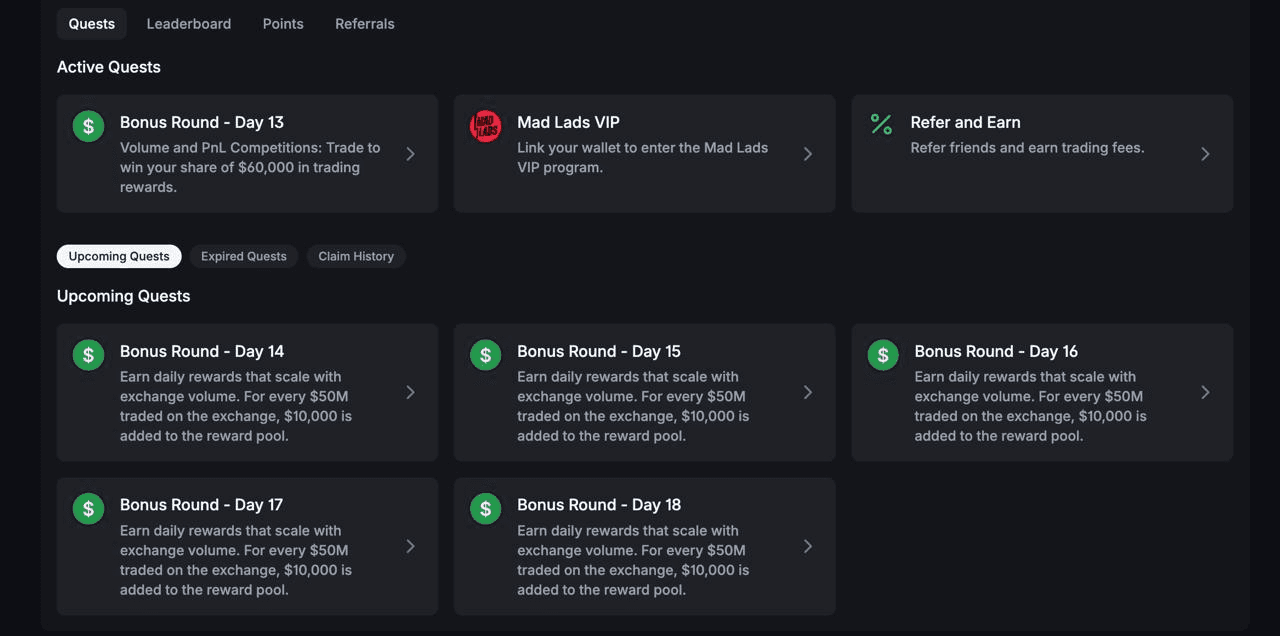Expand Bonus Round Day 13 with chevron arrow
The width and height of the screenshot is (1280, 636).
tap(411, 154)
